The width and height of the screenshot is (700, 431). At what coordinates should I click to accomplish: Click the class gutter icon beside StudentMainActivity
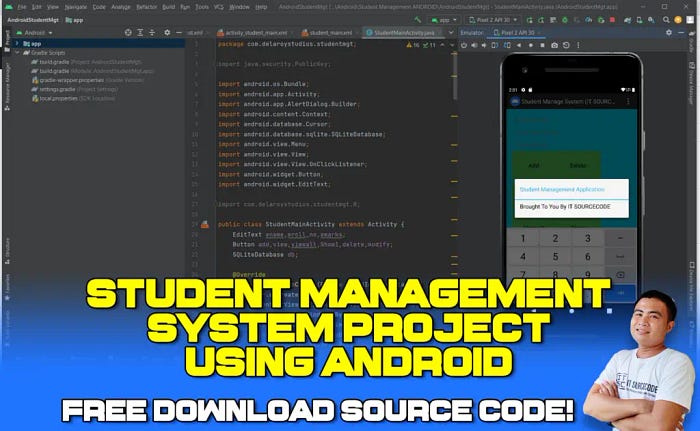[205, 224]
